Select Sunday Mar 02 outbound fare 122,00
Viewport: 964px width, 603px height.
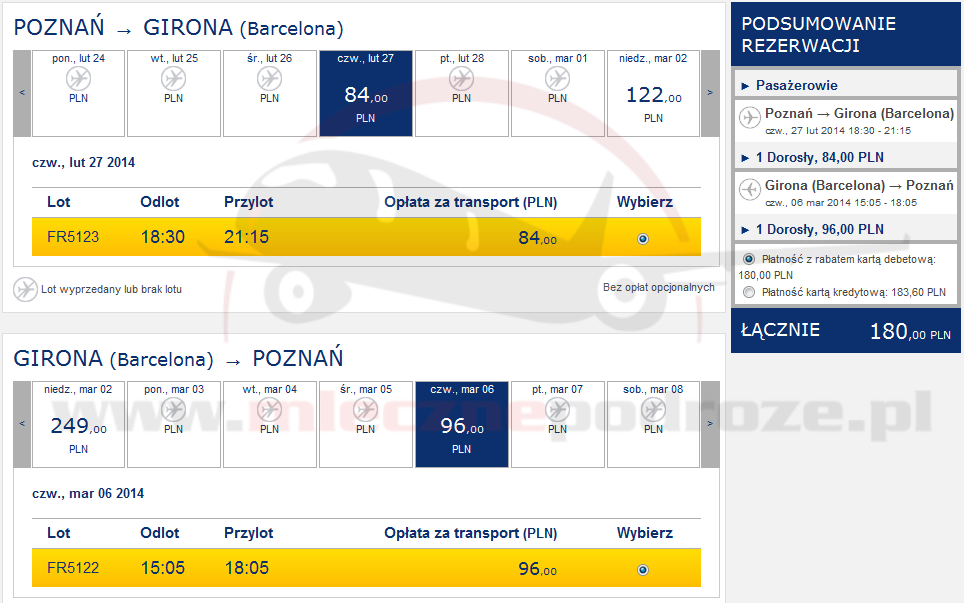(653, 96)
